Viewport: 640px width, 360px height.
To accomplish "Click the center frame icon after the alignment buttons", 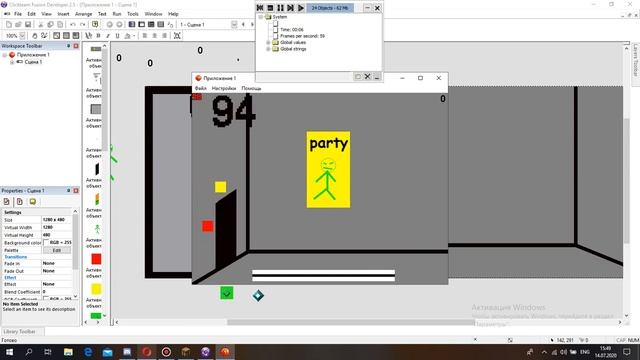I will [177, 36].
